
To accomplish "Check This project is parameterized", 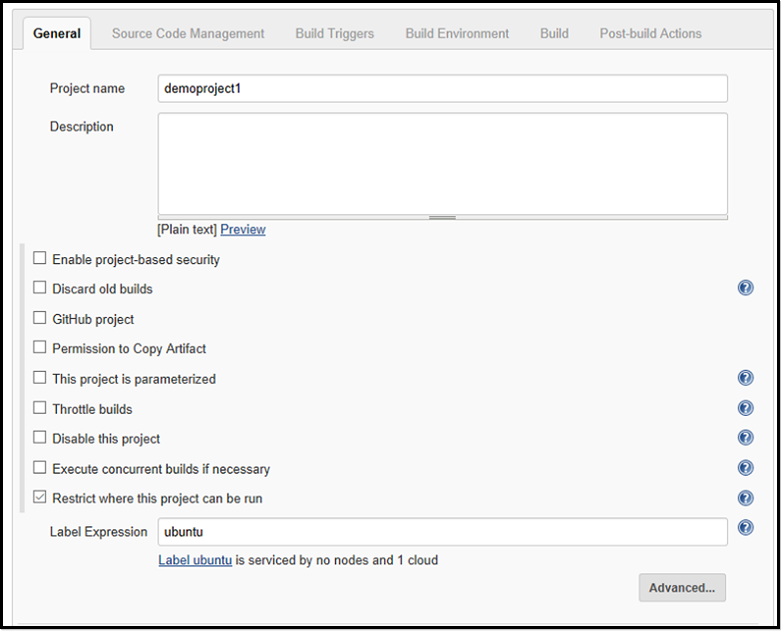I will click(39, 378).
